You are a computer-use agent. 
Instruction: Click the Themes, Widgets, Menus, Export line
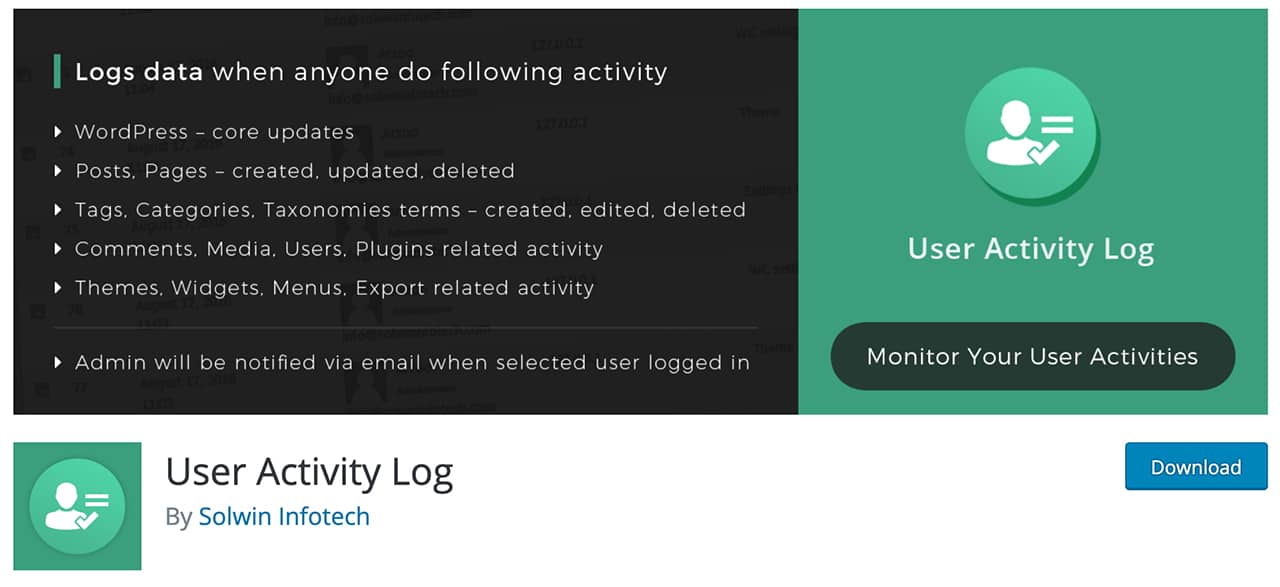(x=334, y=288)
